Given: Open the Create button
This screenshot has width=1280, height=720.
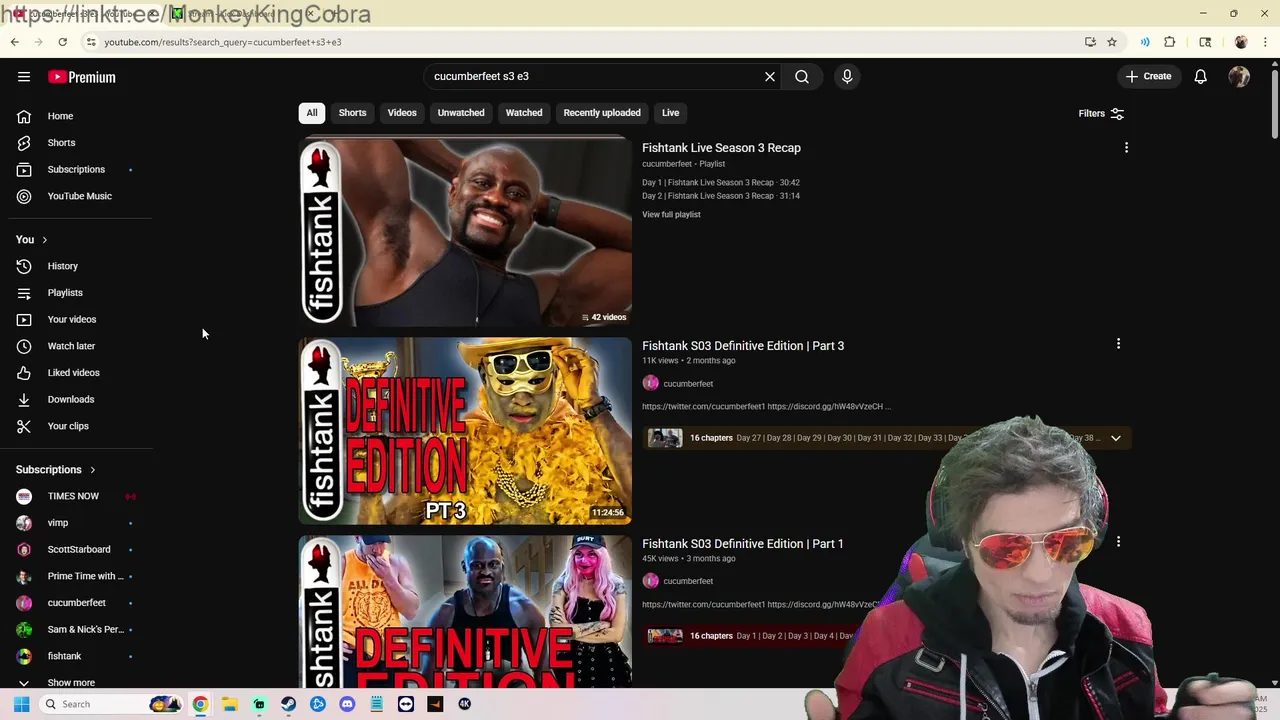Looking at the screenshot, I should coord(1148,76).
